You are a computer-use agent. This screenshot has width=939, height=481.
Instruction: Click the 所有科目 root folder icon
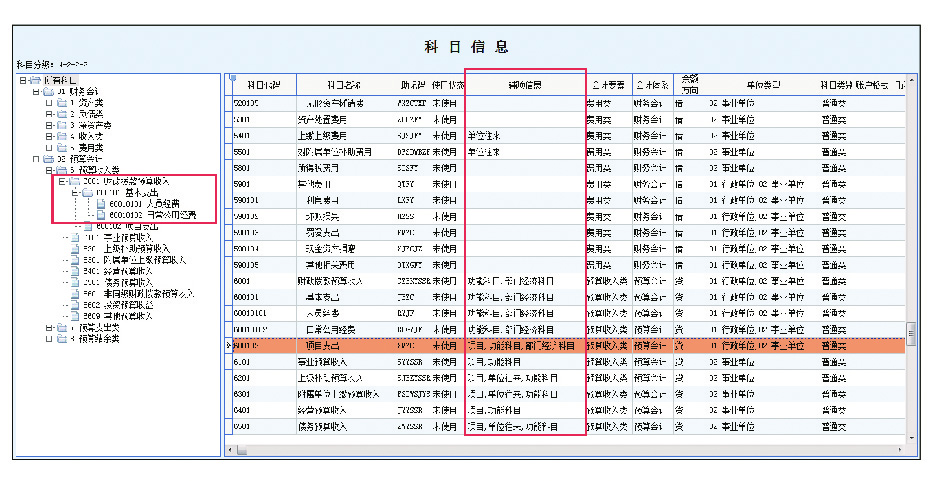tap(35, 79)
